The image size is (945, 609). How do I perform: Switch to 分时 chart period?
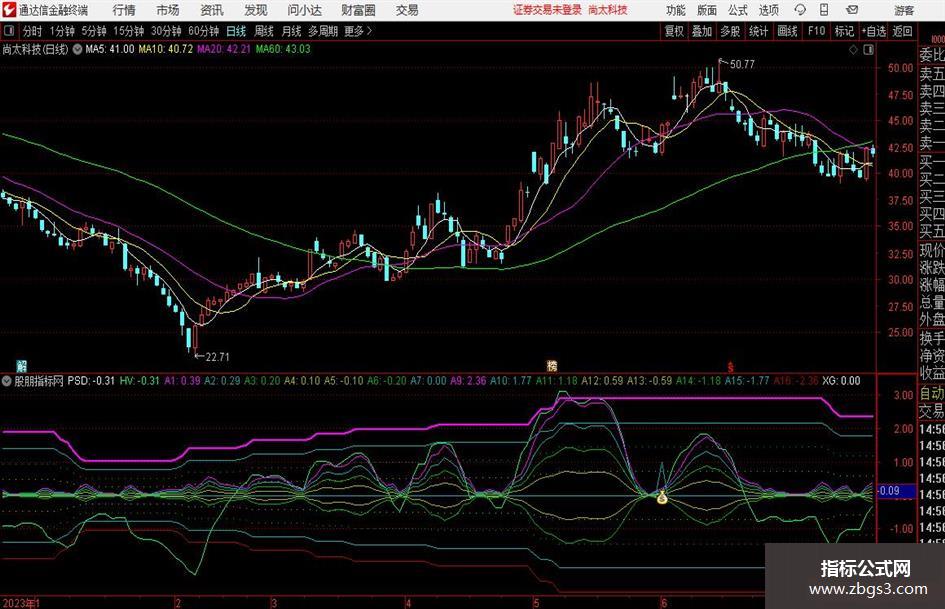32,31
